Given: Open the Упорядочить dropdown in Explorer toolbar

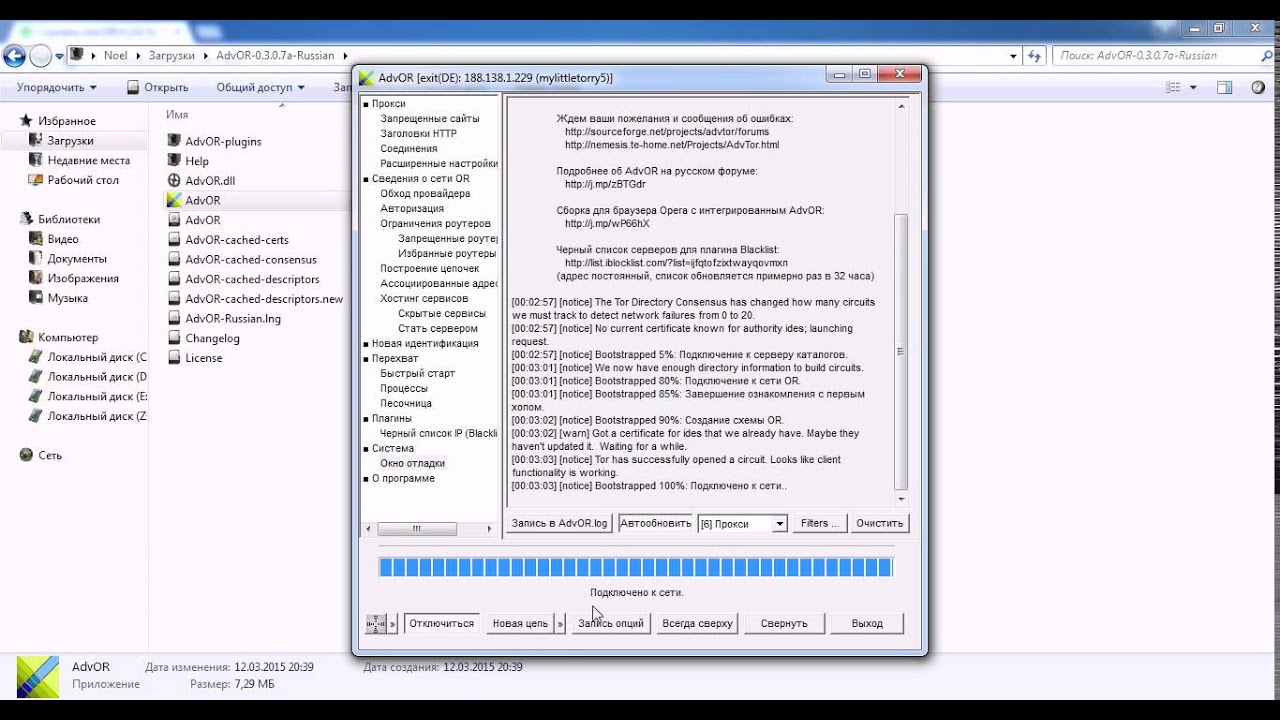Looking at the screenshot, I should point(57,88).
